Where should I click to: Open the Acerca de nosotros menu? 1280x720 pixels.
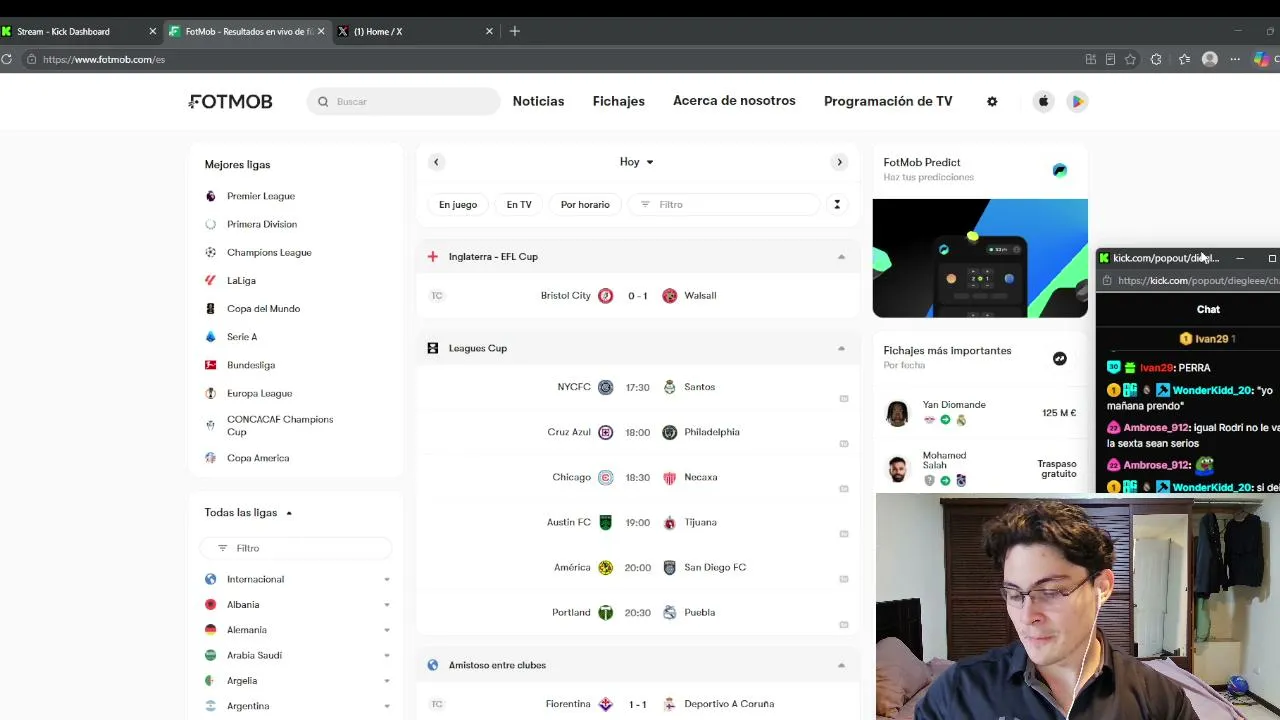tap(734, 101)
